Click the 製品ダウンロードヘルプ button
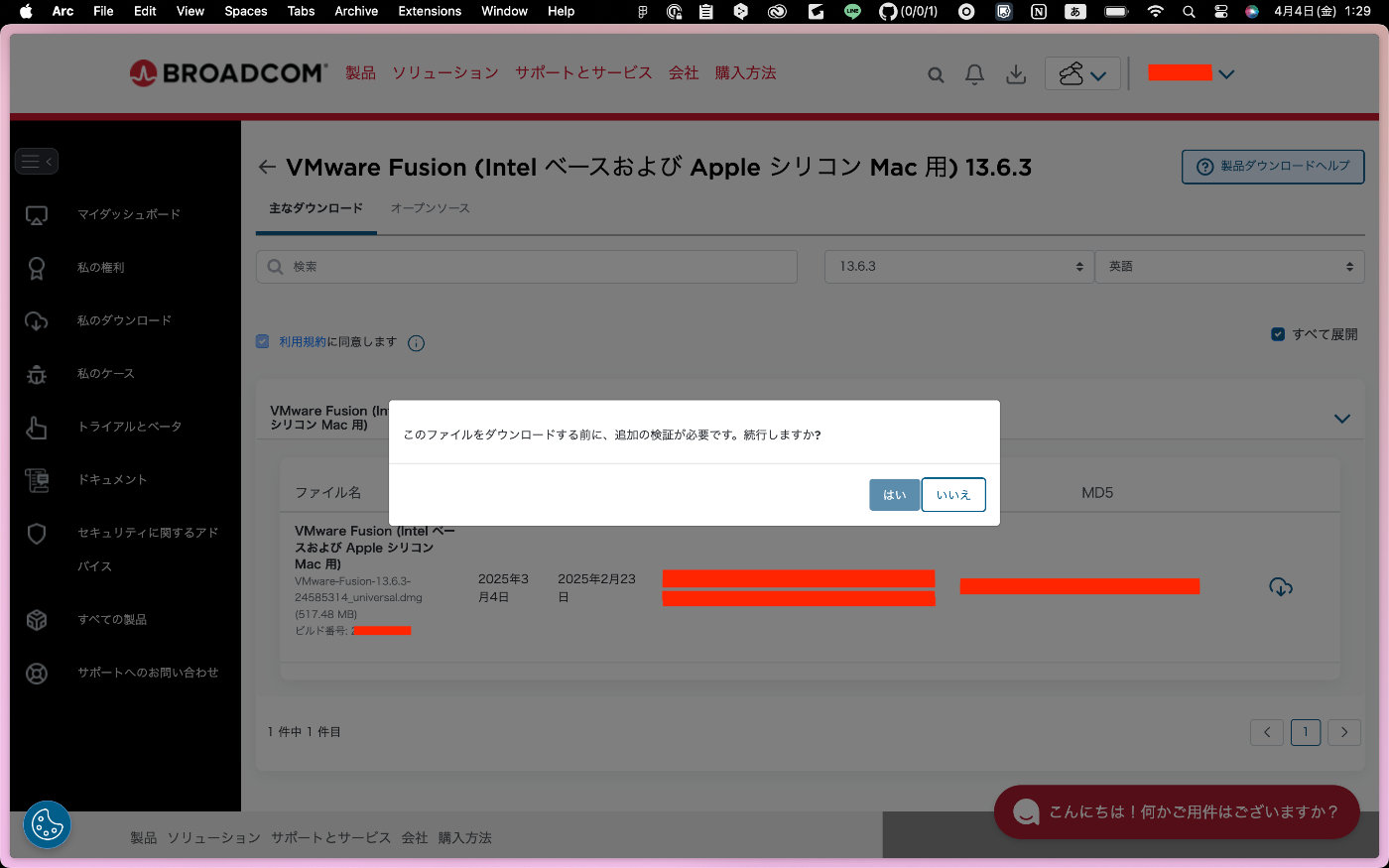The image size is (1389, 868). coord(1273,167)
